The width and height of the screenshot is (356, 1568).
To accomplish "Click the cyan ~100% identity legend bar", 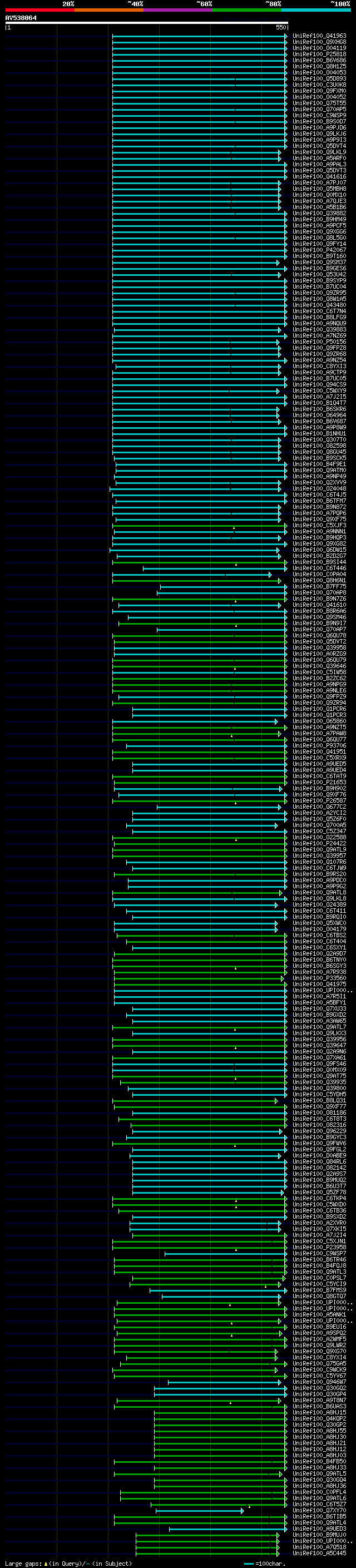I will tap(317, 10).
